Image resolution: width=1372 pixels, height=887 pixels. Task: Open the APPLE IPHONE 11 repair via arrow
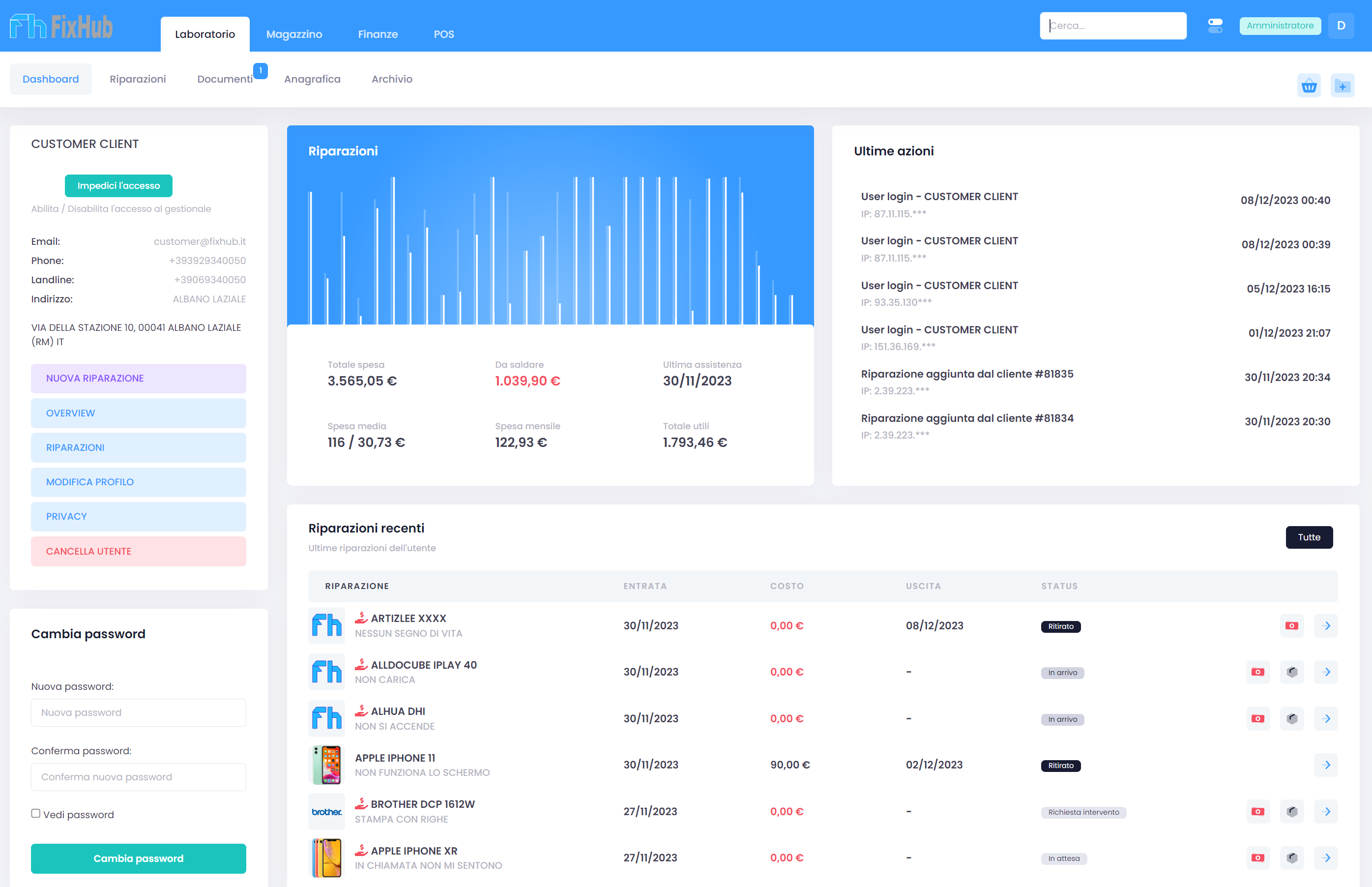[x=1326, y=765]
